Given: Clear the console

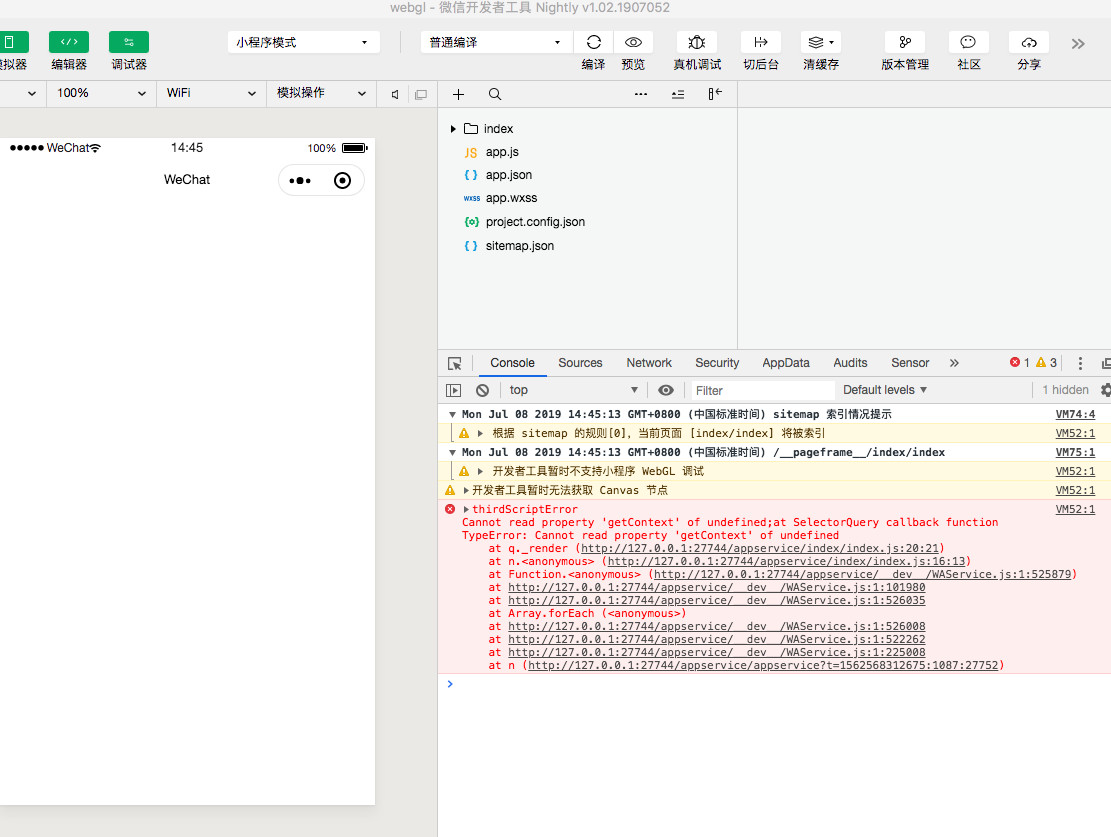Looking at the screenshot, I should pos(483,391).
